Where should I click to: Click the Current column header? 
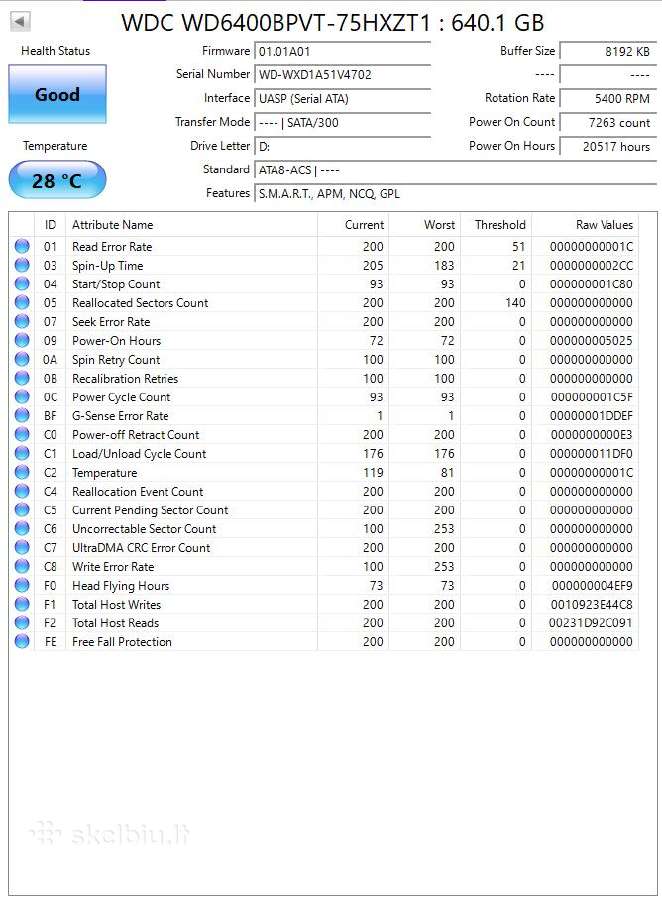(x=353, y=224)
